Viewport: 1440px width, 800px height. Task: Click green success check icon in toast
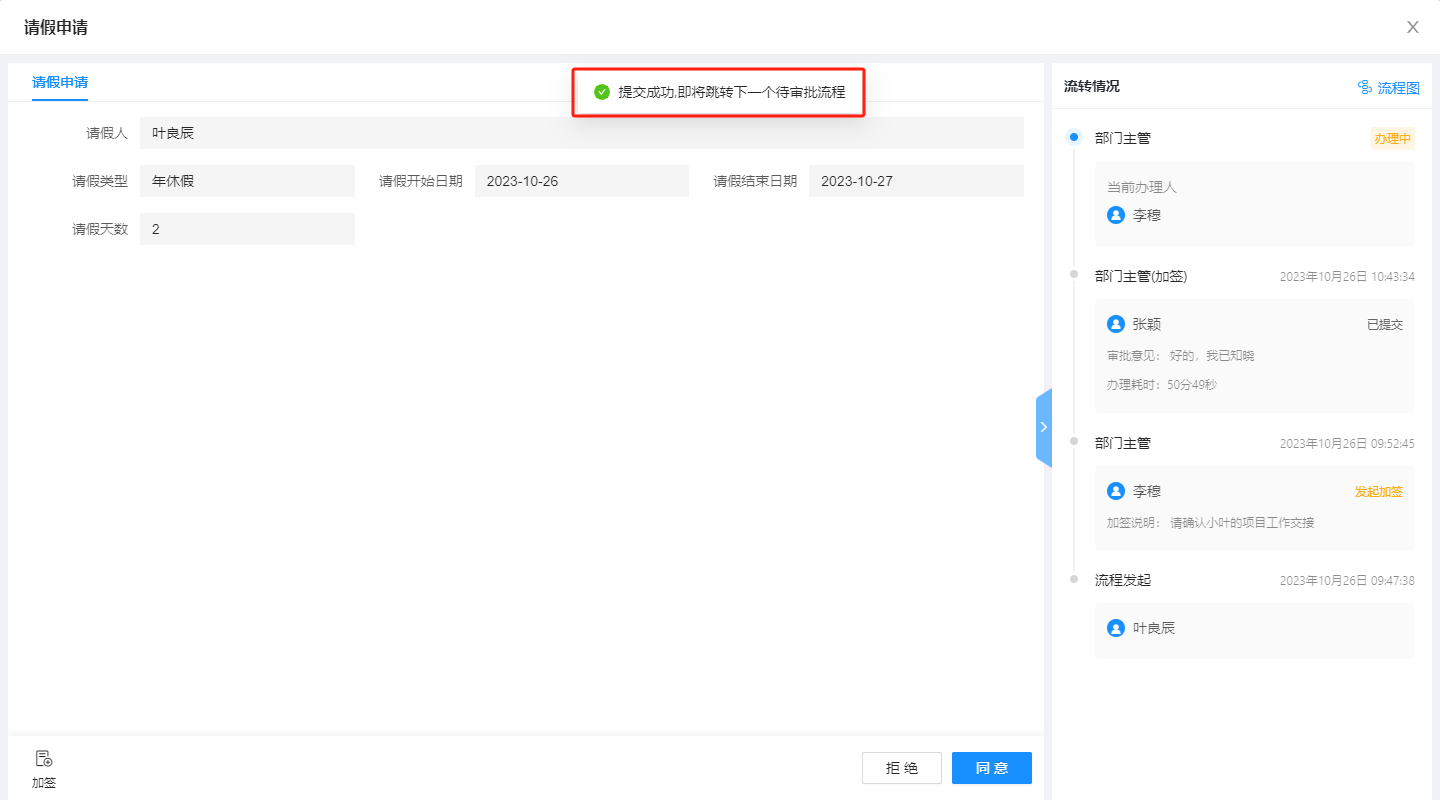602,92
